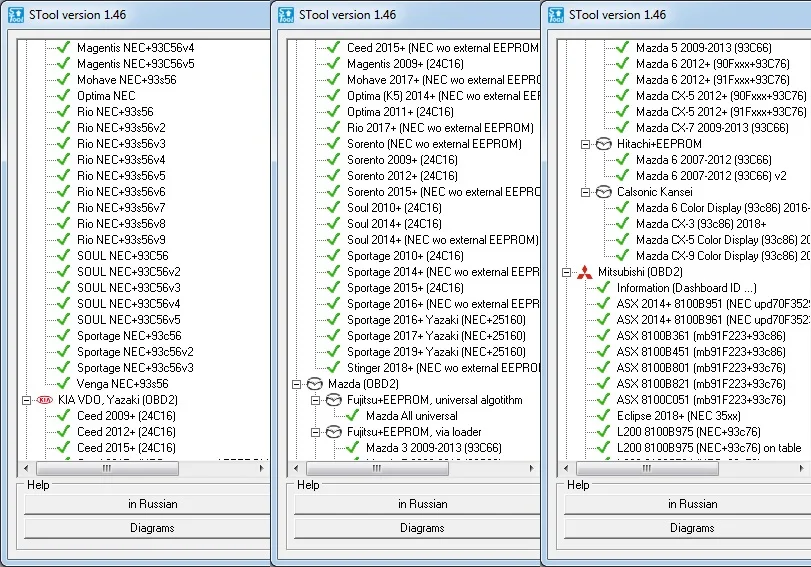Click the Mitsubishi logo icon in the tree
The width and height of the screenshot is (811, 567).
pyautogui.click(x=585, y=272)
